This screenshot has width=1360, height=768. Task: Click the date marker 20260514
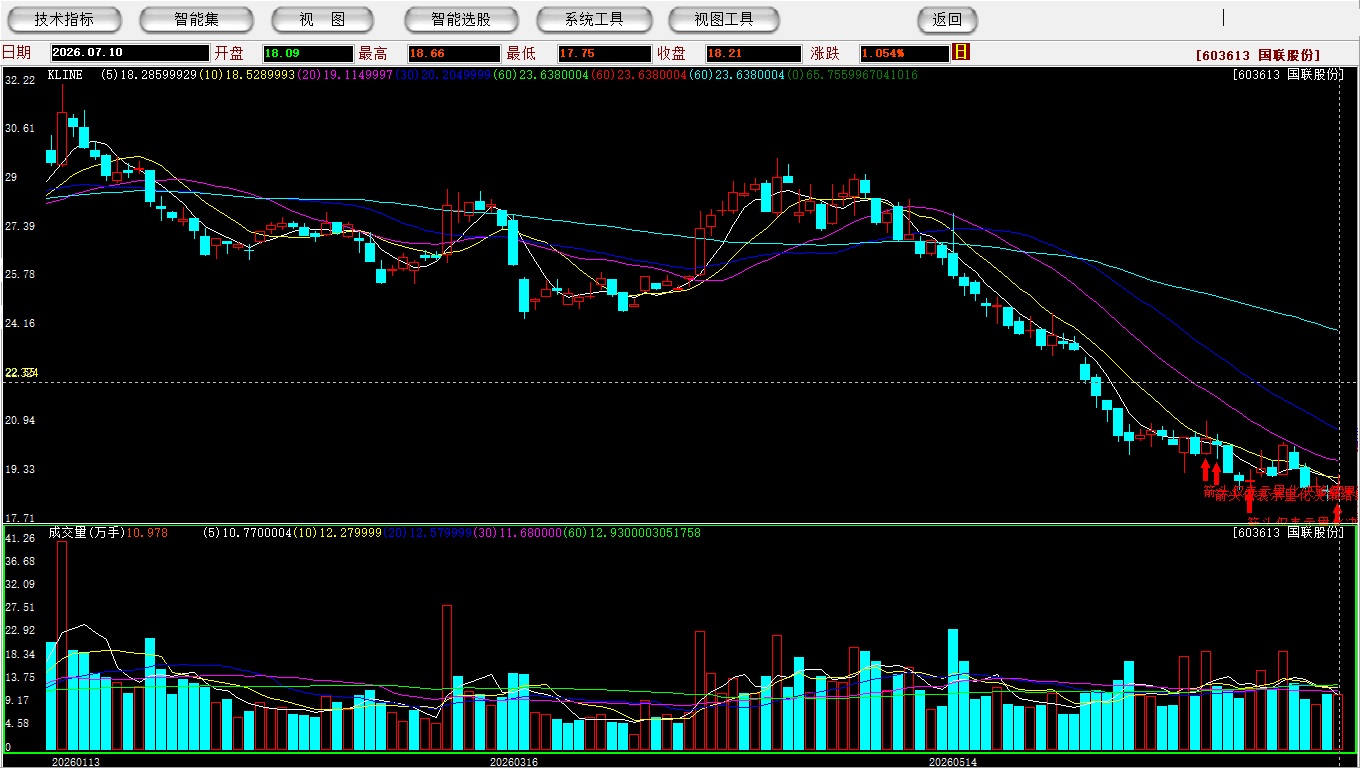point(953,762)
